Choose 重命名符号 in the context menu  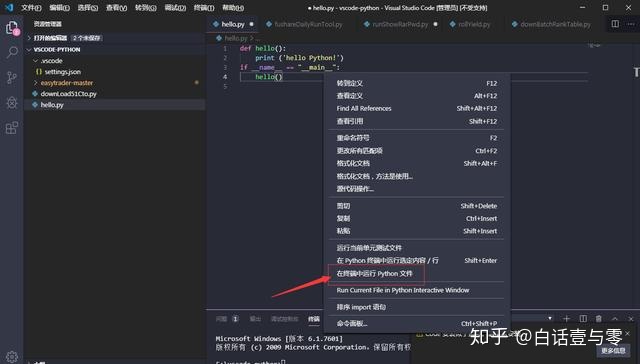[416, 138]
